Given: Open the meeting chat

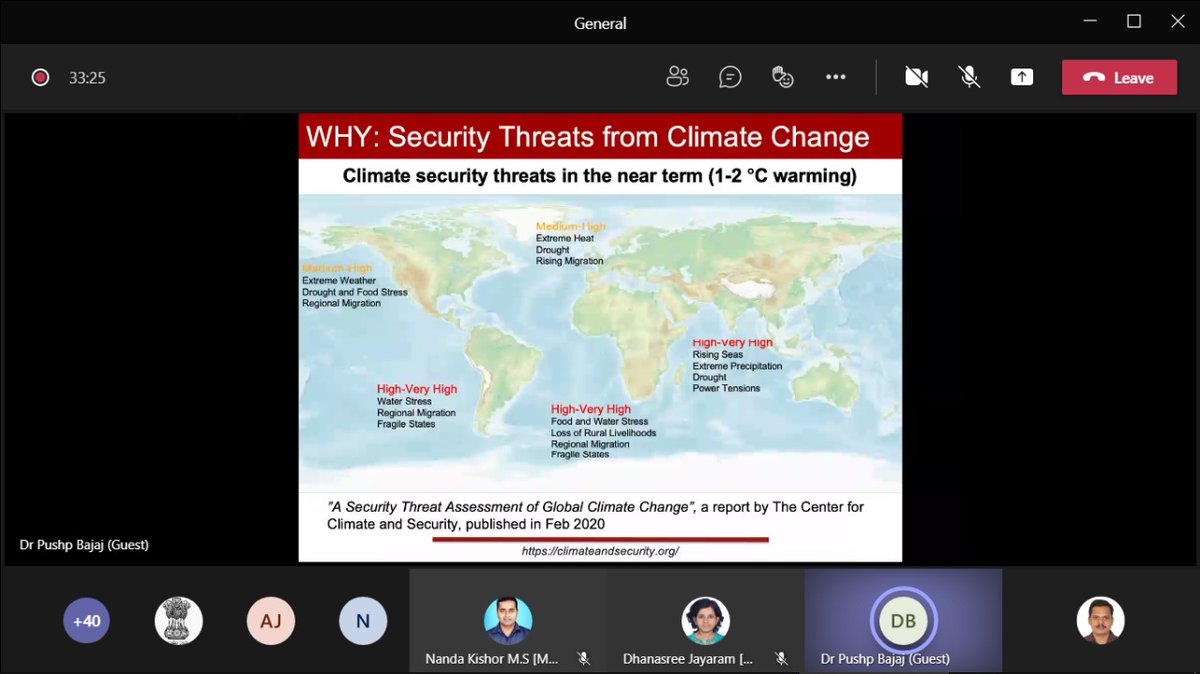Looking at the screenshot, I should [x=730, y=76].
